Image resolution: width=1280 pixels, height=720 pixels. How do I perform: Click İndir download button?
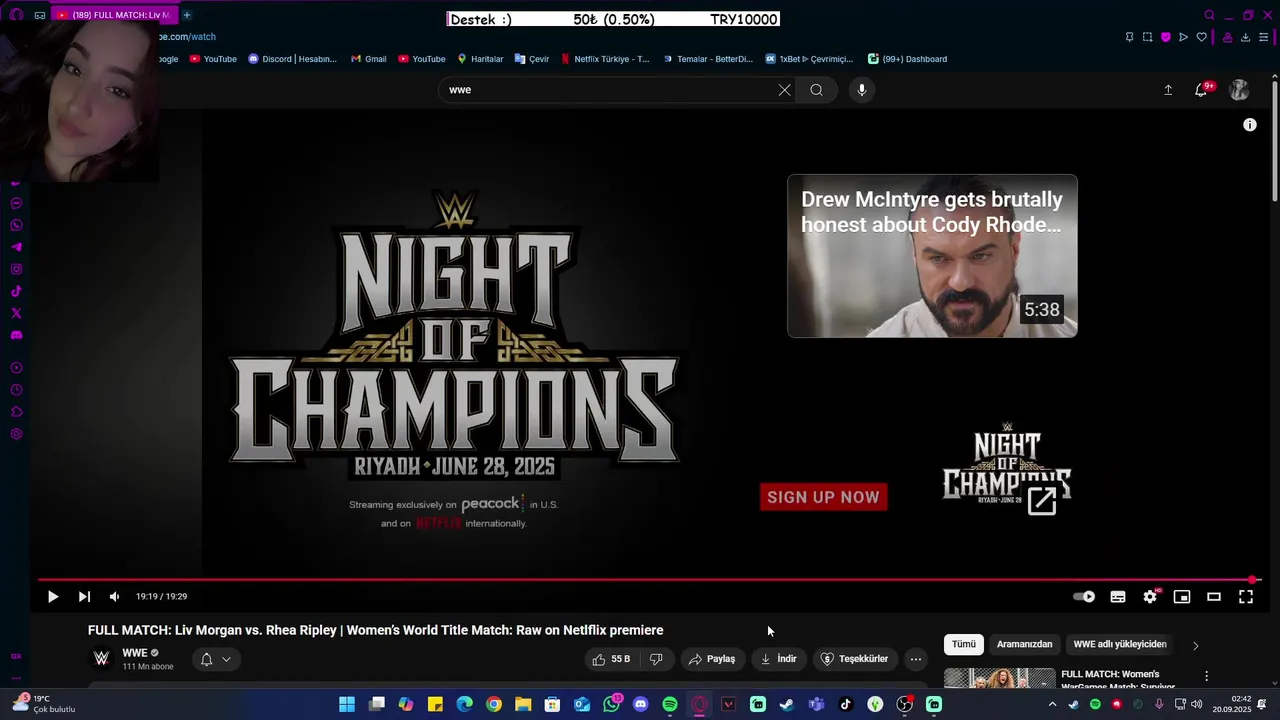click(x=779, y=659)
